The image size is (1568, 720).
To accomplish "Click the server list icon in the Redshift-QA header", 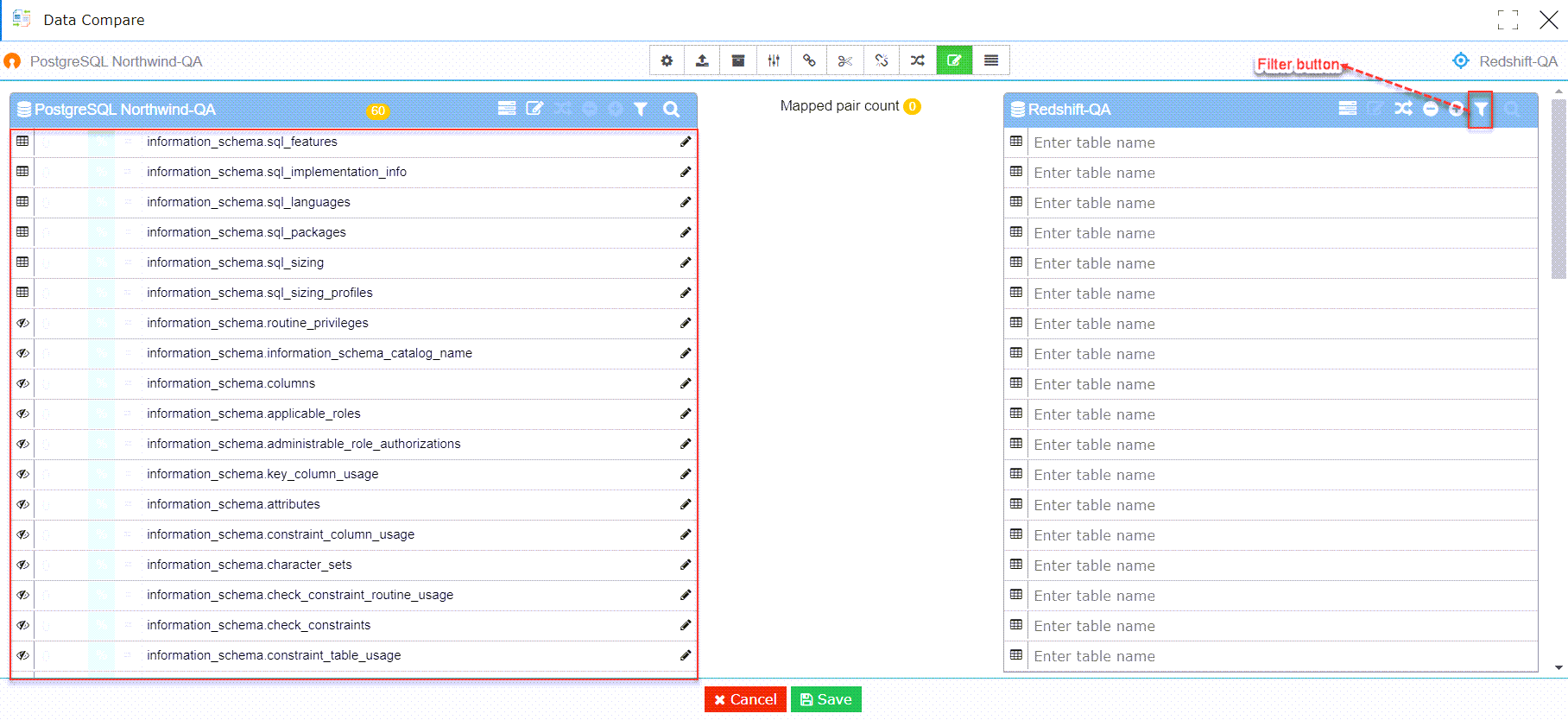I will pyautogui.click(x=1348, y=109).
